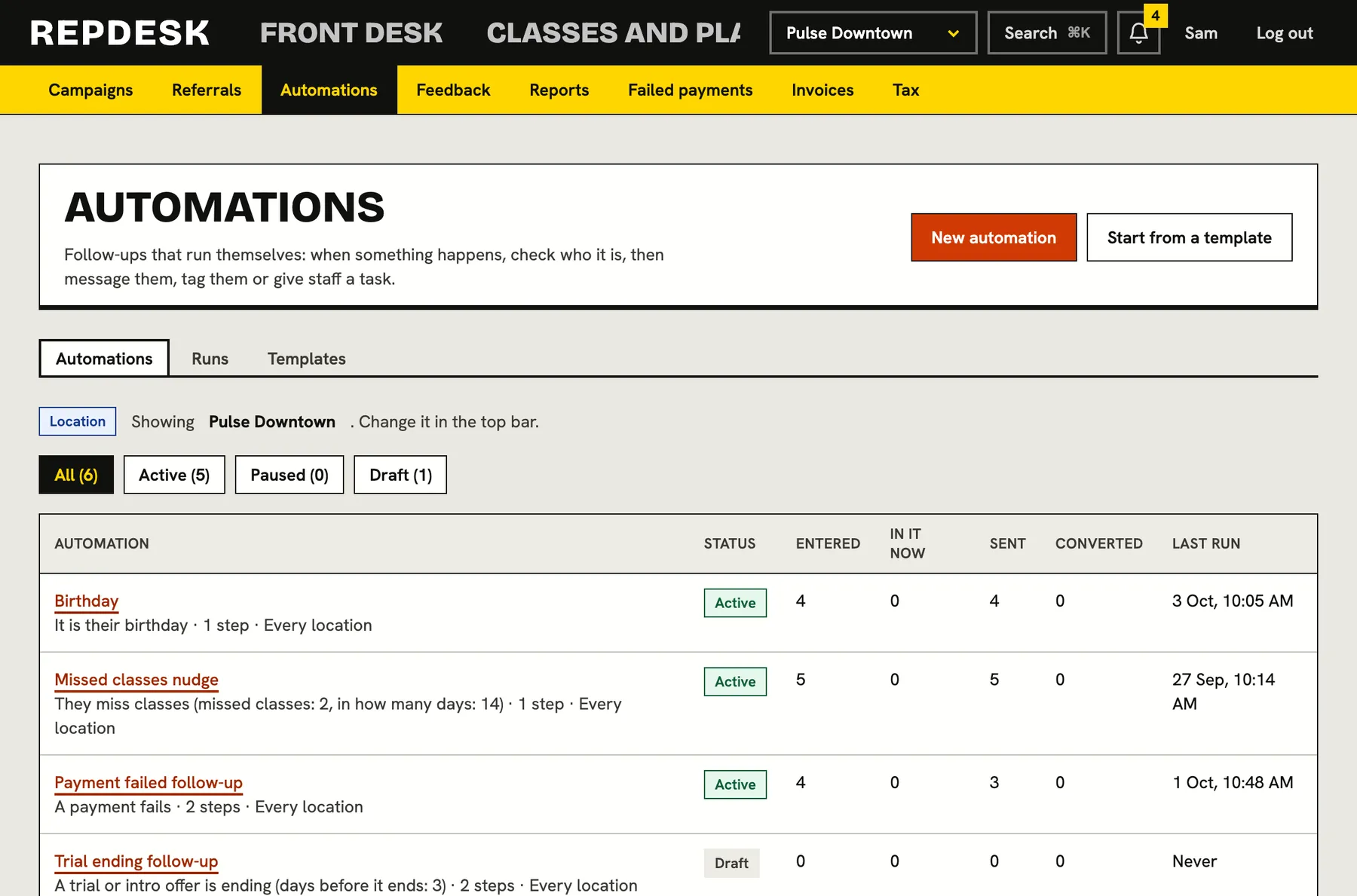Create a New automation
This screenshot has height=896, width=1357.
[x=994, y=237]
